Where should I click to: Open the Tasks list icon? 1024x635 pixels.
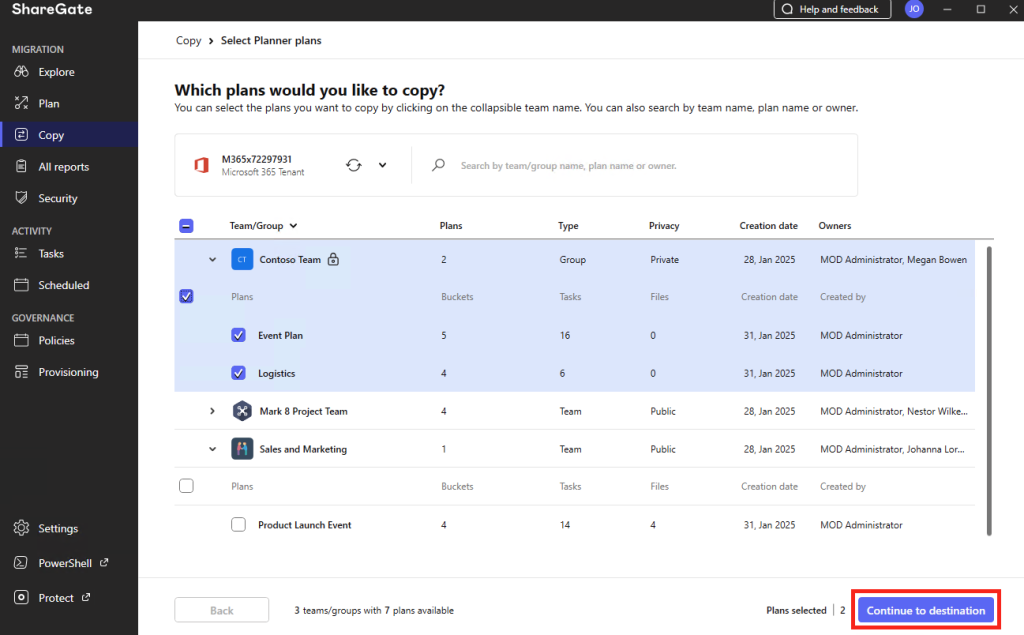pyautogui.click(x=21, y=253)
